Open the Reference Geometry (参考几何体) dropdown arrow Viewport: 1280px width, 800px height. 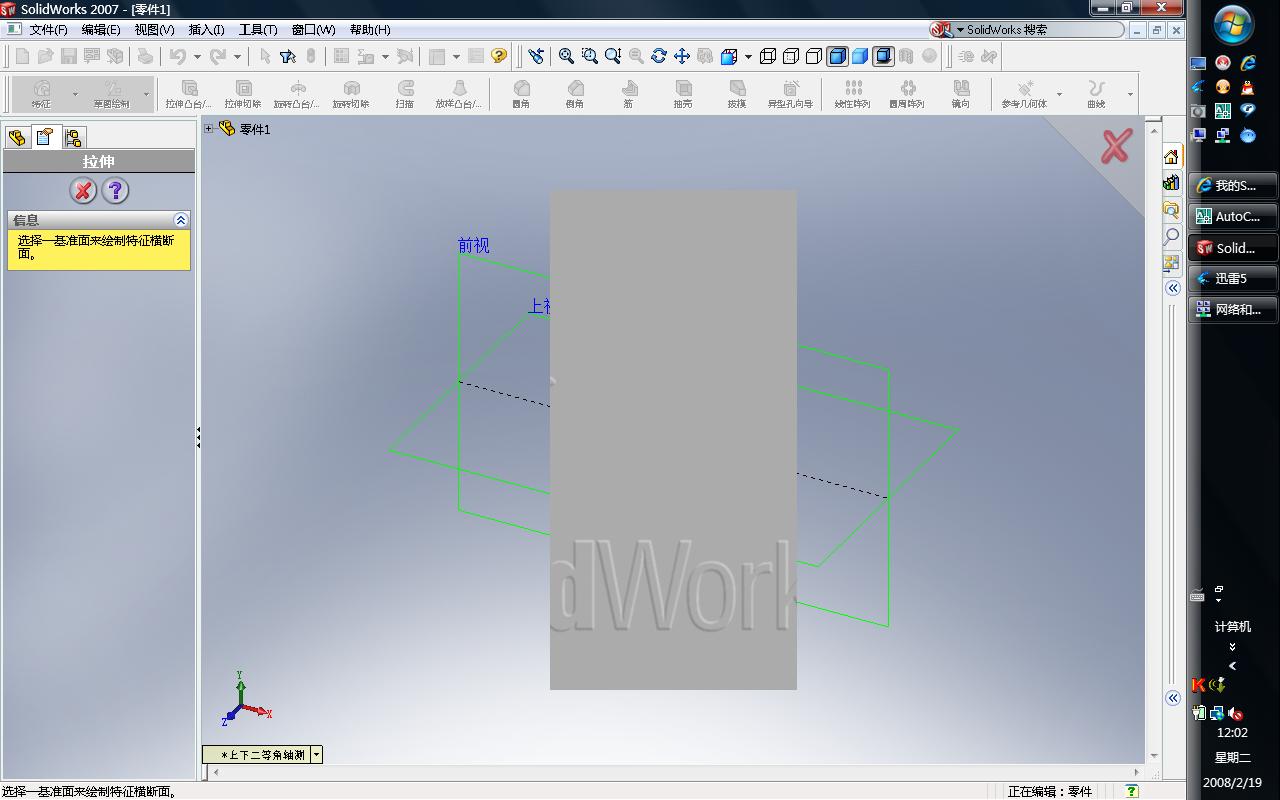1059,95
